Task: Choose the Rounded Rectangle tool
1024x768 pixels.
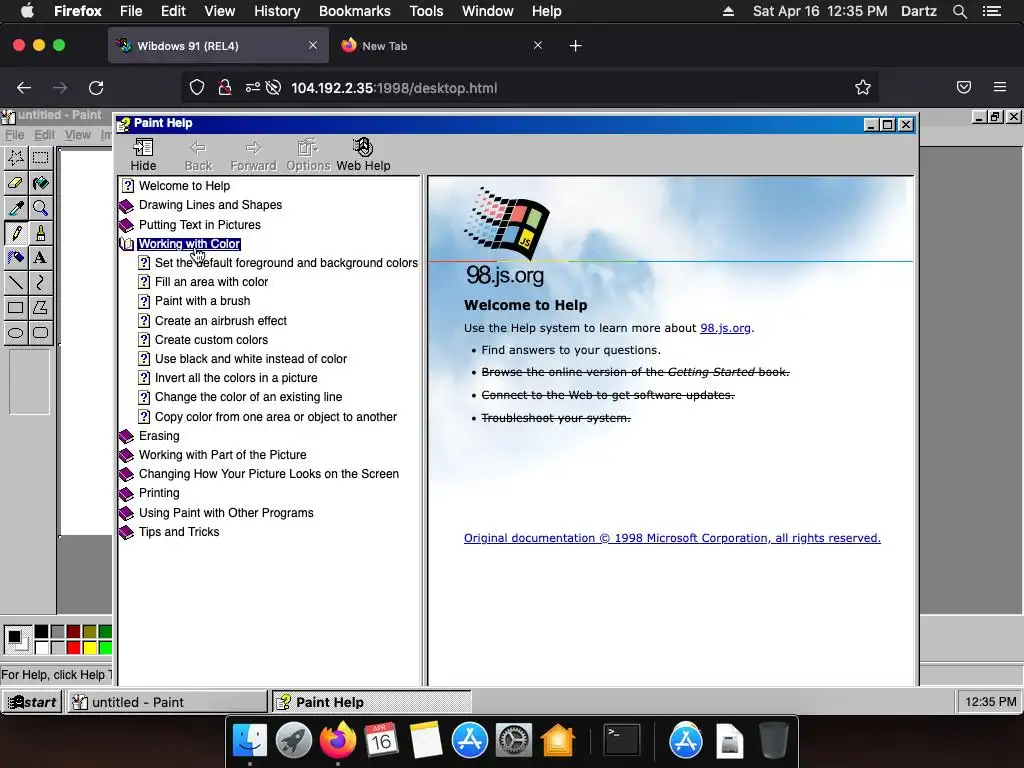Action: [40, 332]
